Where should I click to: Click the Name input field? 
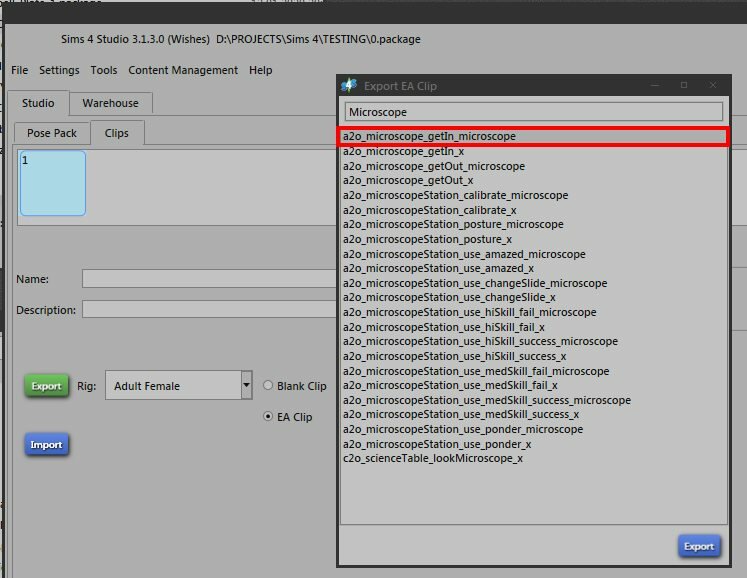tap(209, 278)
